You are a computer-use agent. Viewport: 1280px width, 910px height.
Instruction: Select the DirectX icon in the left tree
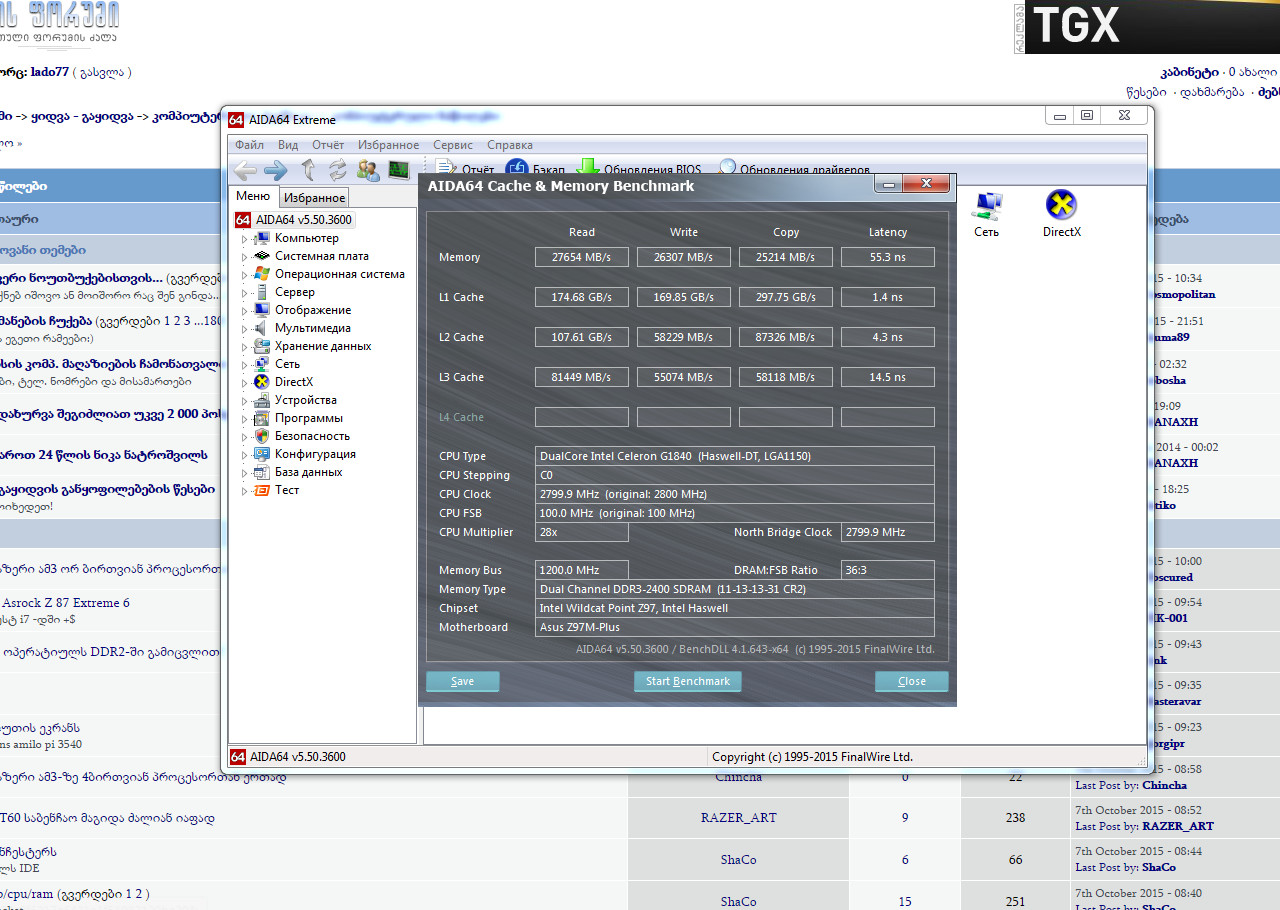coord(263,382)
